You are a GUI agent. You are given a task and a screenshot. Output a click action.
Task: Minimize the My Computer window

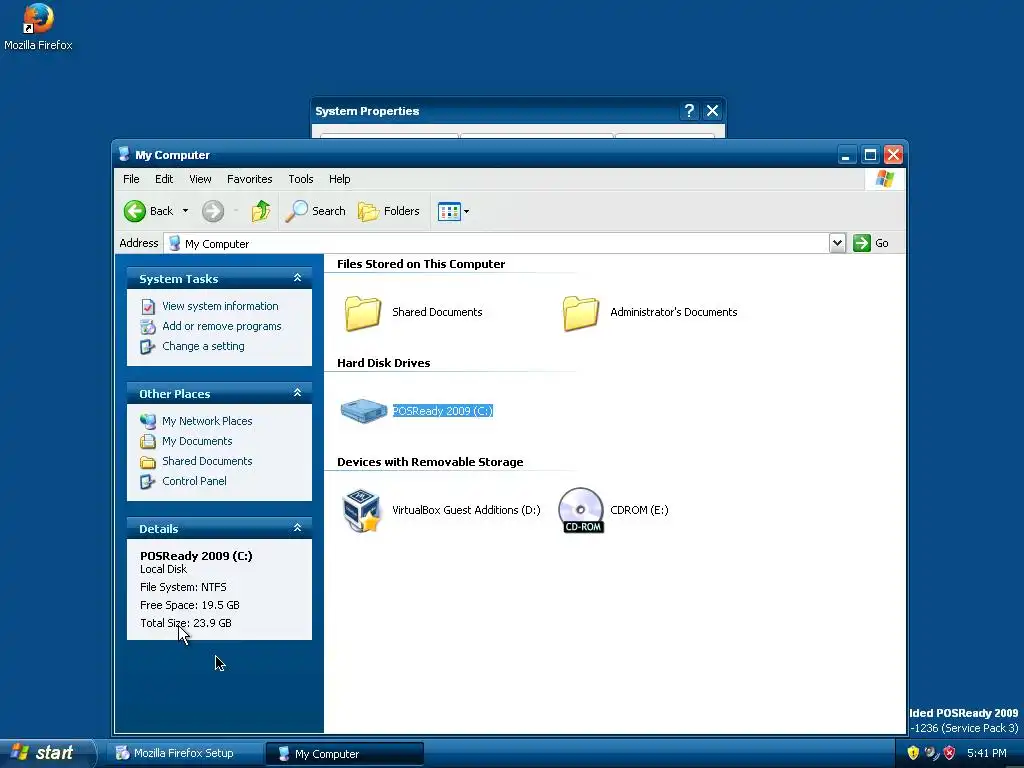pos(846,155)
